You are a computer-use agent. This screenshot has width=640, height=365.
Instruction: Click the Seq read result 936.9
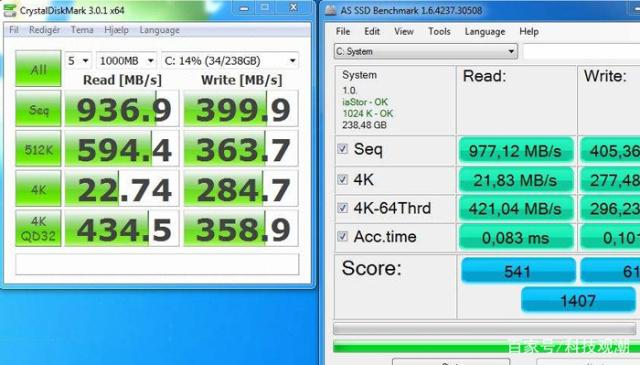(x=122, y=109)
